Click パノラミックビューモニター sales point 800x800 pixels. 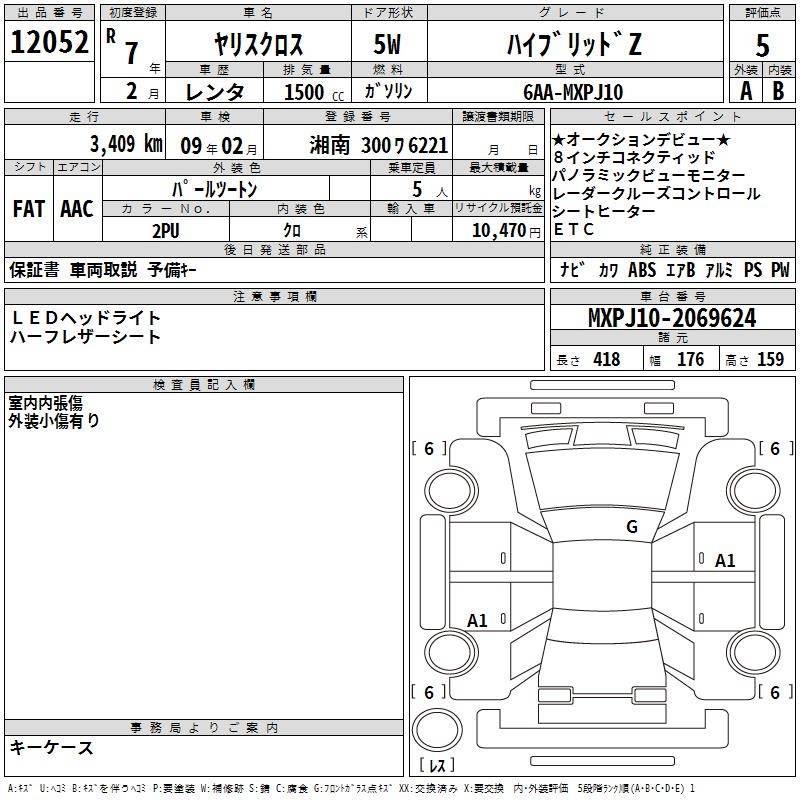(649, 176)
